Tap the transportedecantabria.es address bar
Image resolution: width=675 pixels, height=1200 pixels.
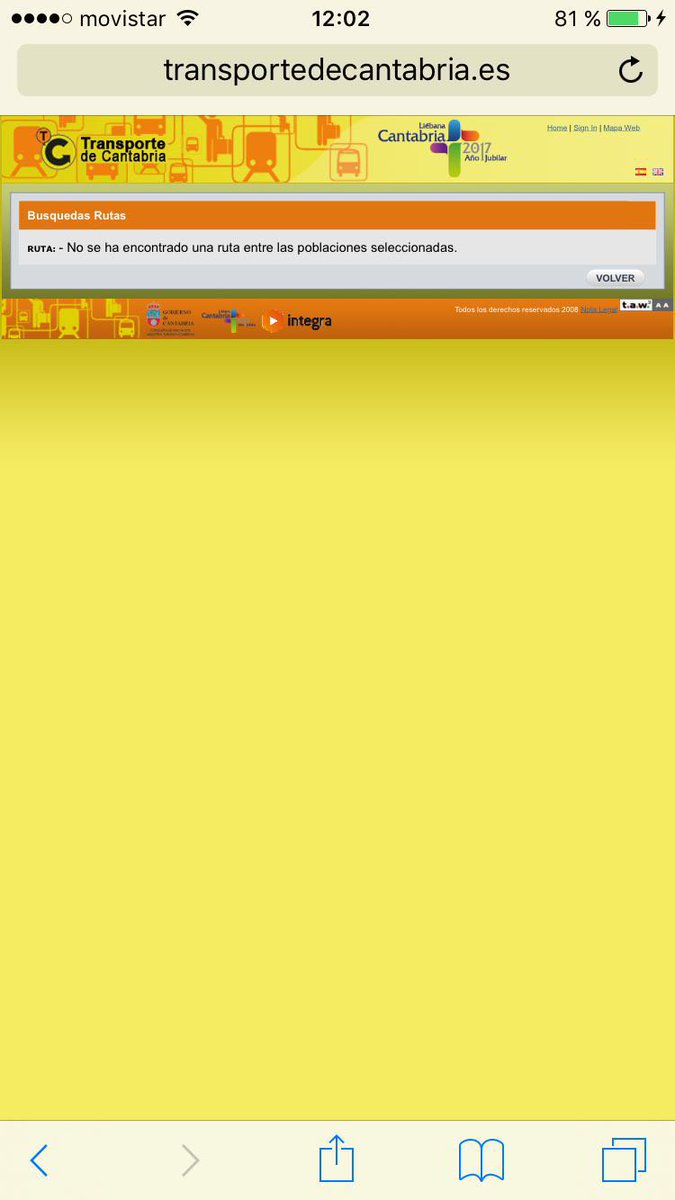tap(337, 70)
